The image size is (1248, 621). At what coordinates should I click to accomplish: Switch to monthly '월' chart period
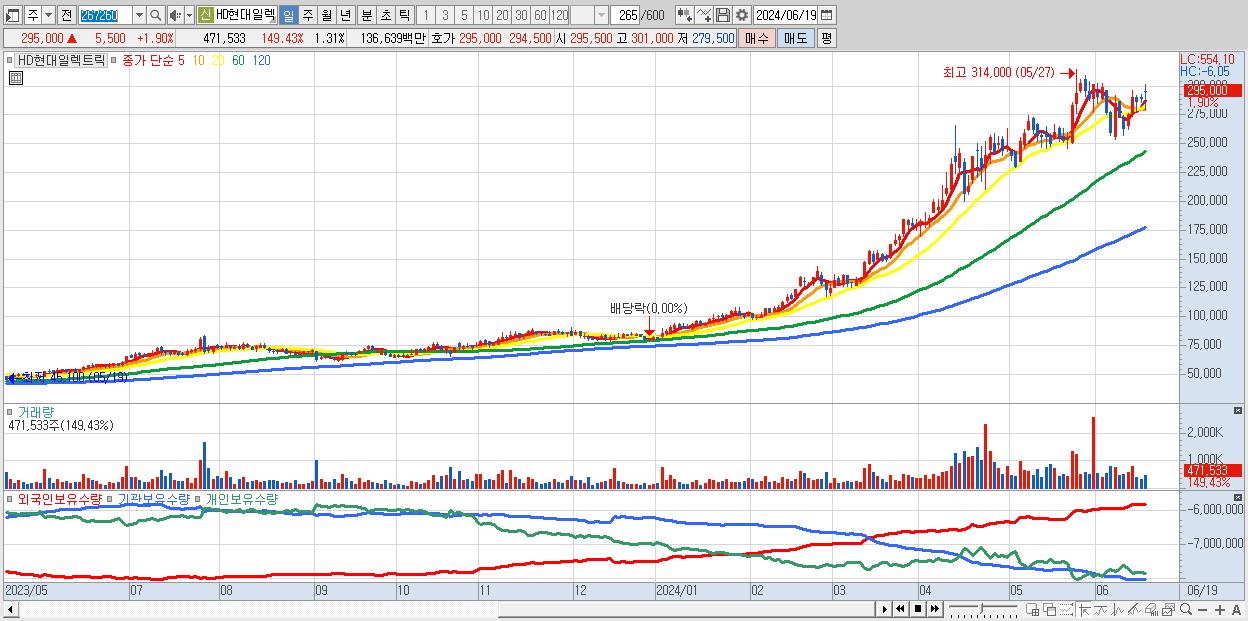pos(326,15)
